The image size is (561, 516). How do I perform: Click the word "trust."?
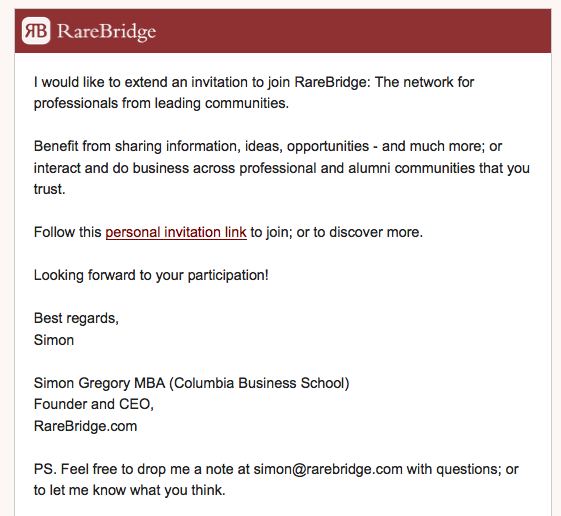[50, 189]
